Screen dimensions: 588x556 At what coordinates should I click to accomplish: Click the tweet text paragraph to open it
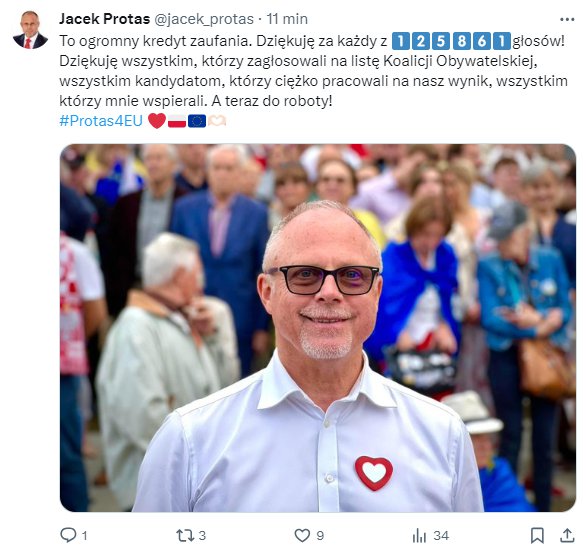313,71
